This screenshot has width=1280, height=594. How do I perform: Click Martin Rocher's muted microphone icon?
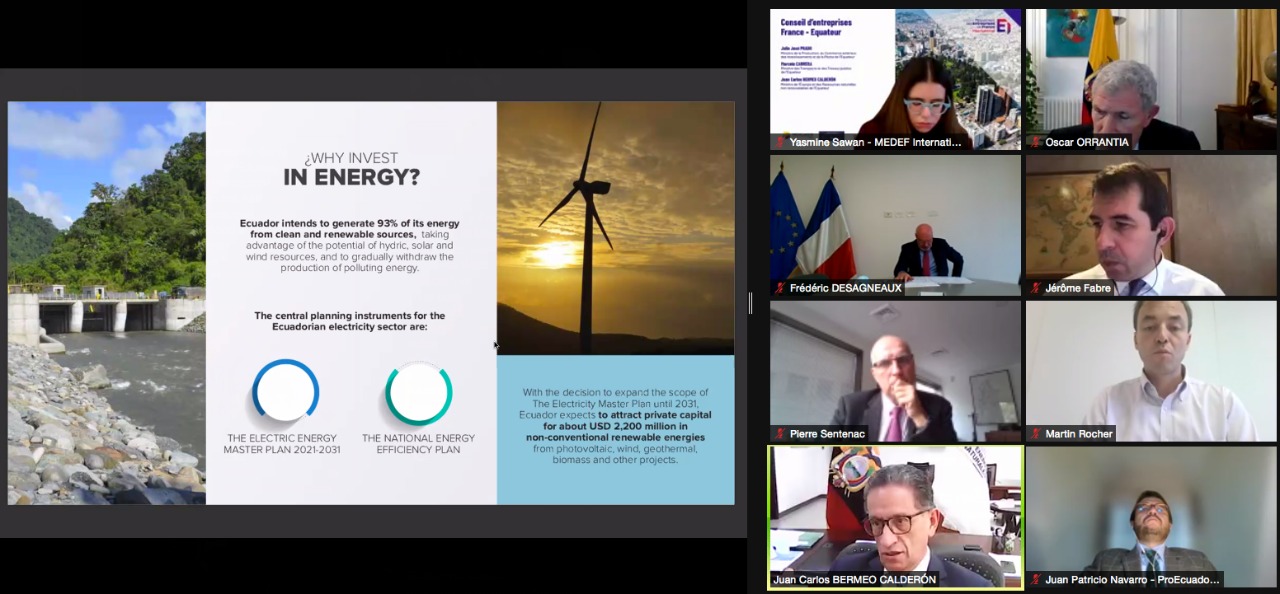click(x=1036, y=434)
